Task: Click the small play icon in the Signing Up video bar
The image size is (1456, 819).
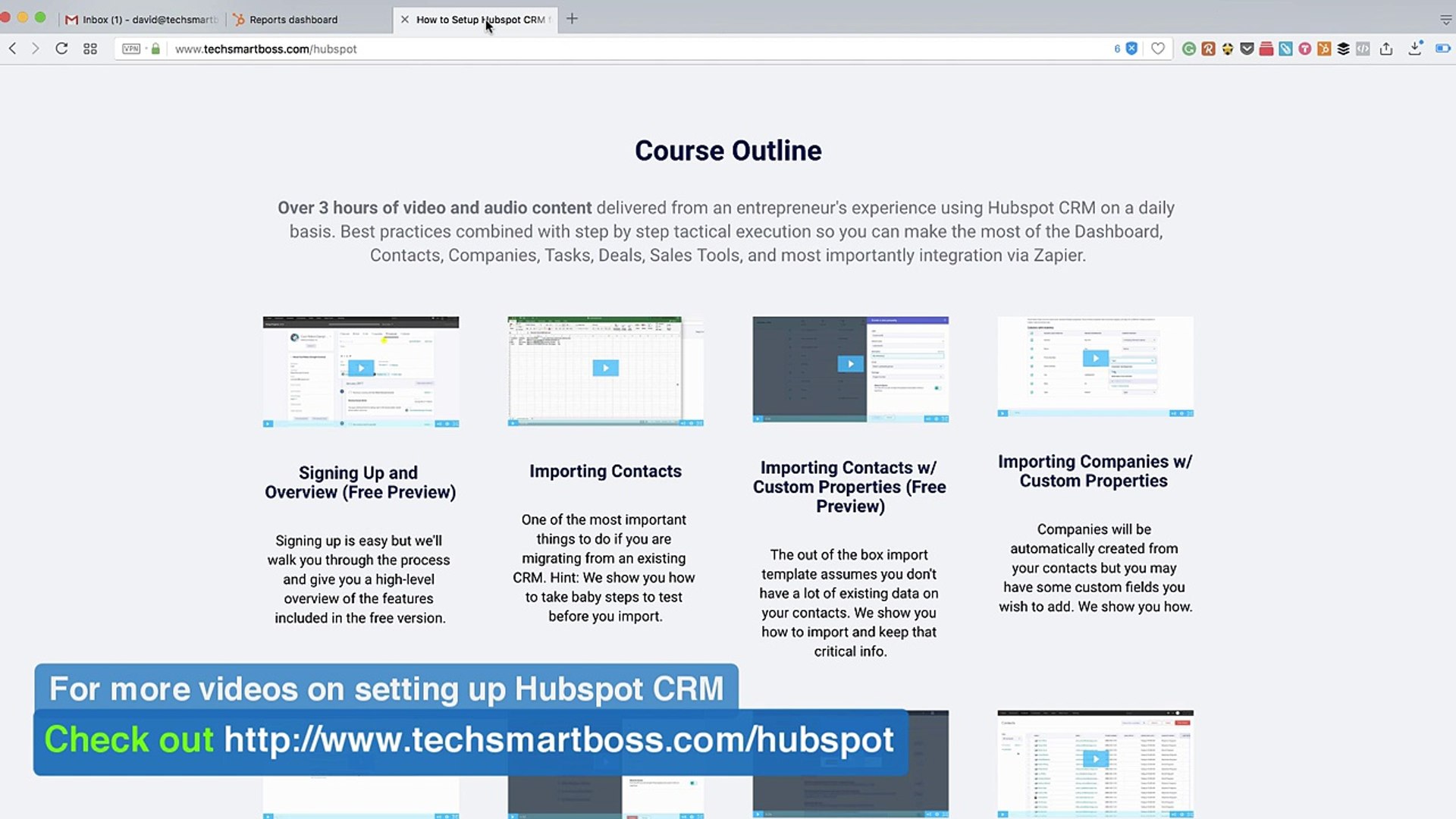Action: click(268, 424)
